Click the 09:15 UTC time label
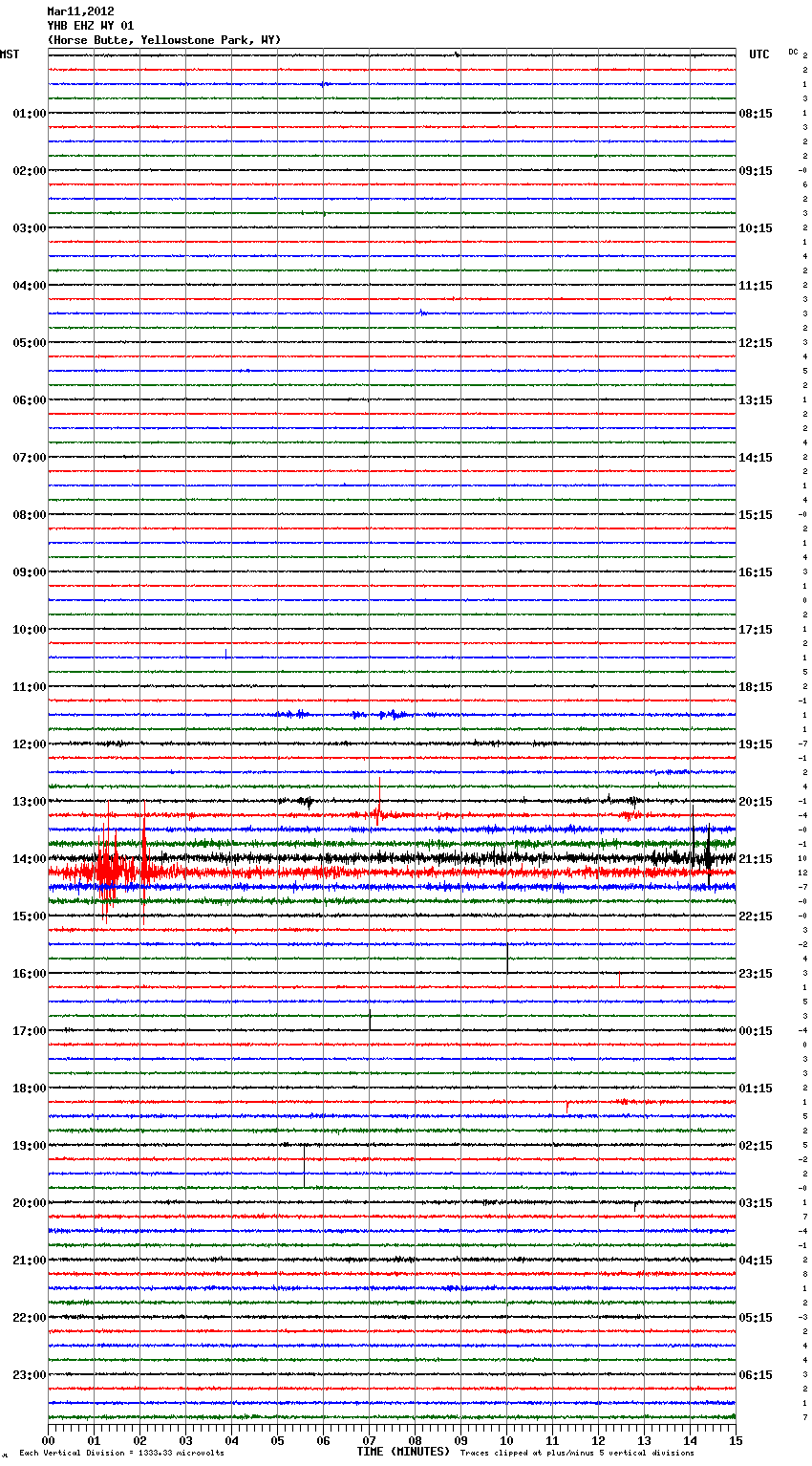This screenshot has height=1466, width=812. (756, 171)
